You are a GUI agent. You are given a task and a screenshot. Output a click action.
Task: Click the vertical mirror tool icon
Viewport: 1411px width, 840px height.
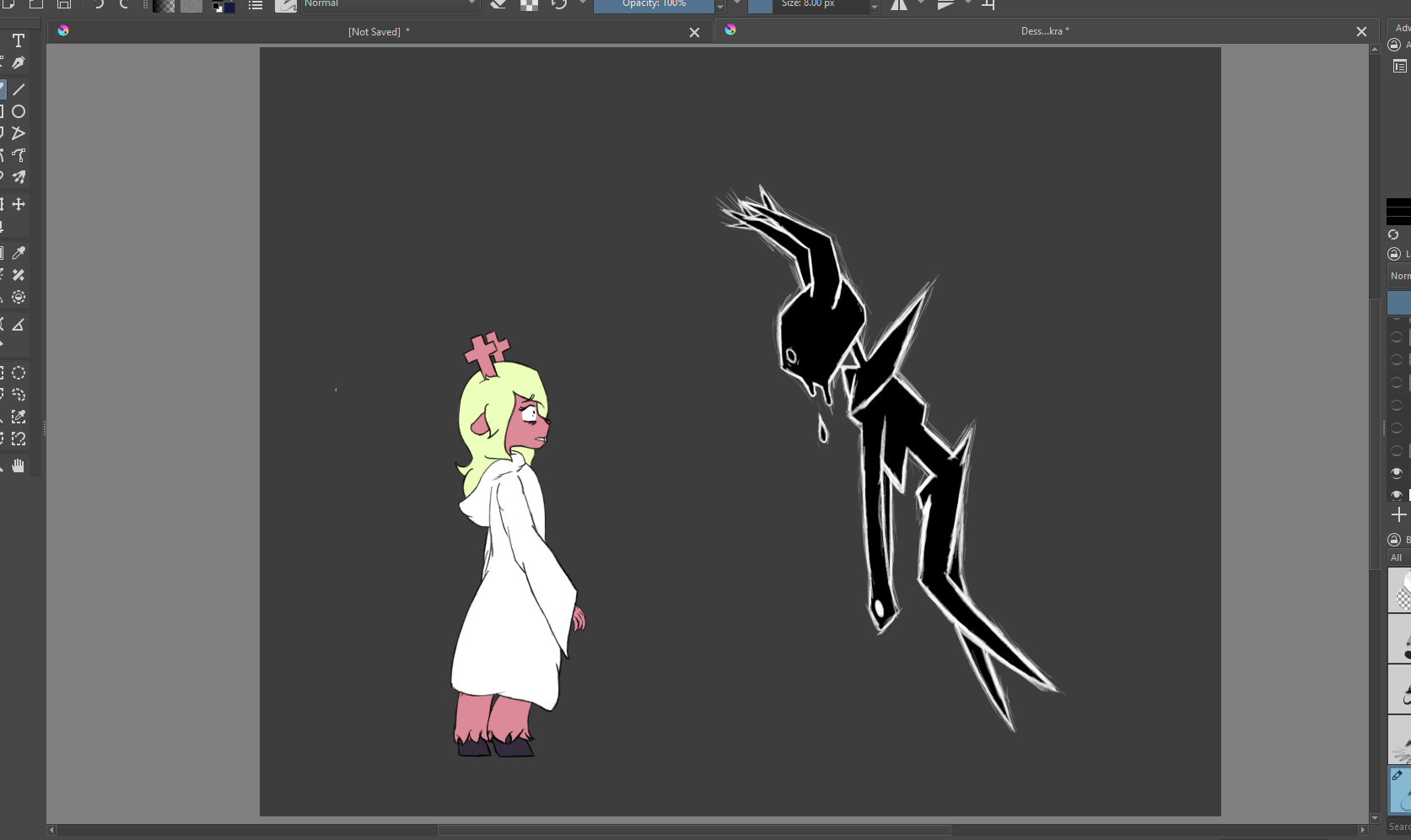click(x=945, y=4)
